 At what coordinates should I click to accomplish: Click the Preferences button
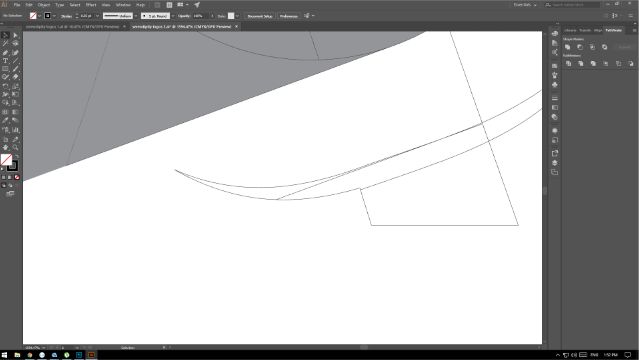[x=289, y=16]
